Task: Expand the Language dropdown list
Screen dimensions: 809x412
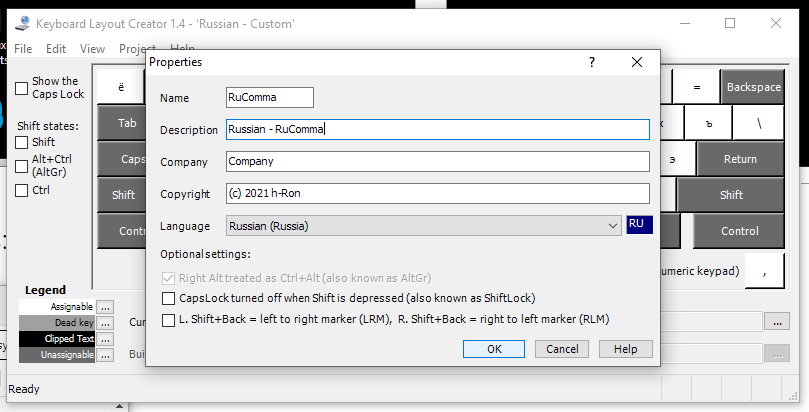Action: point(613,226)
